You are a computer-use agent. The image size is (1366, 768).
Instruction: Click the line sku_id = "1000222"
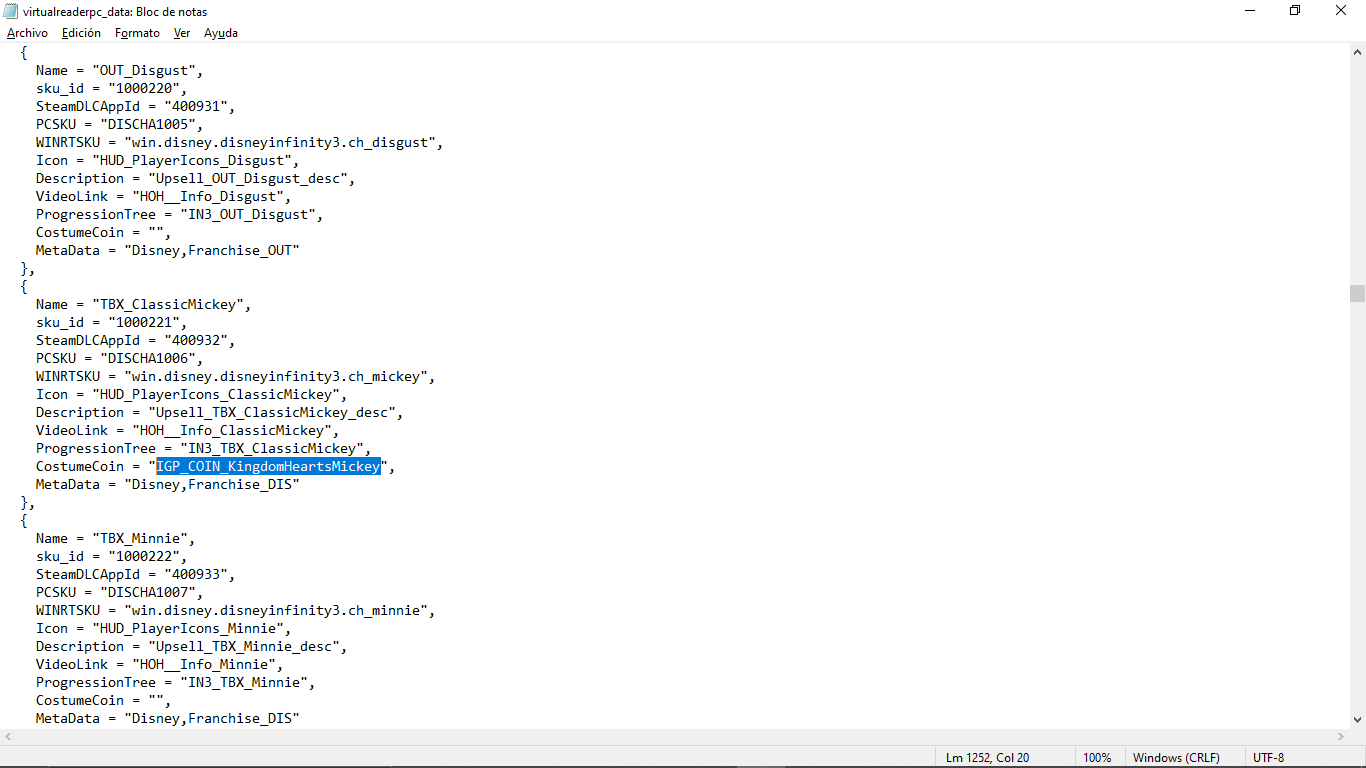pyautogui.click(x=111, y=557)
